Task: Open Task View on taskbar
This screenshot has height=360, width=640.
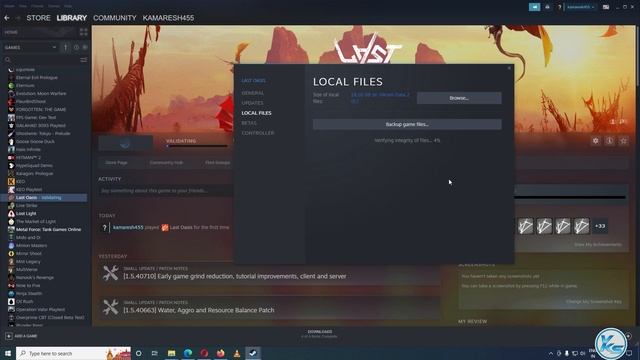Action: (x=155, y=353)
